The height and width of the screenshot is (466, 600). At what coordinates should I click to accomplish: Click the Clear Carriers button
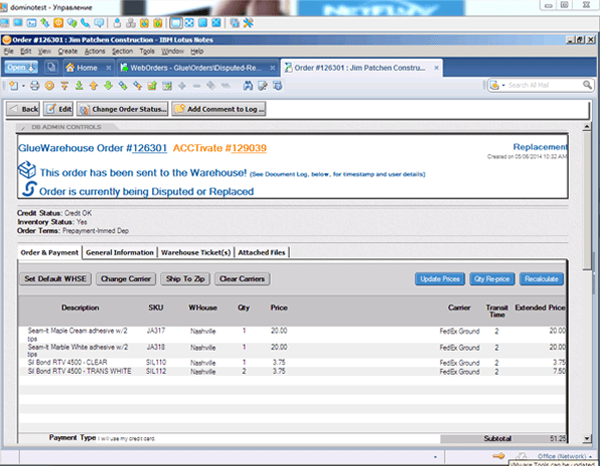click(x=242, y=279)
